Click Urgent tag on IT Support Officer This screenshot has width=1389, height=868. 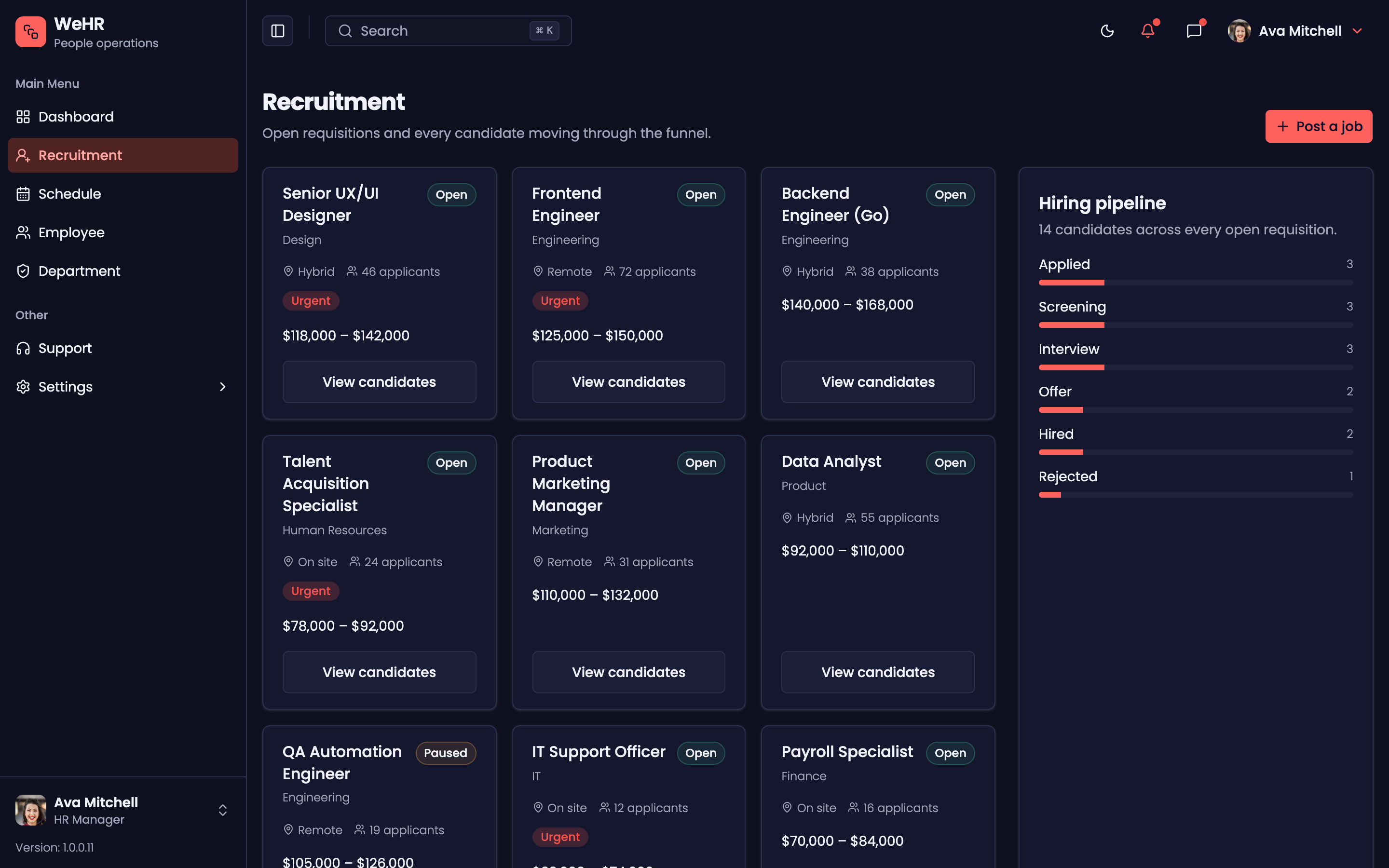(559, 837)
